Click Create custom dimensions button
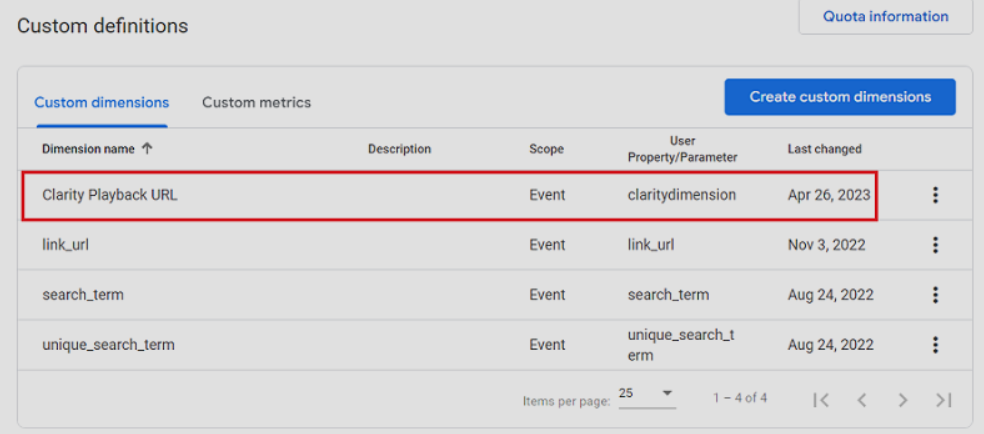The image size is (984, 434). [840, 97]
